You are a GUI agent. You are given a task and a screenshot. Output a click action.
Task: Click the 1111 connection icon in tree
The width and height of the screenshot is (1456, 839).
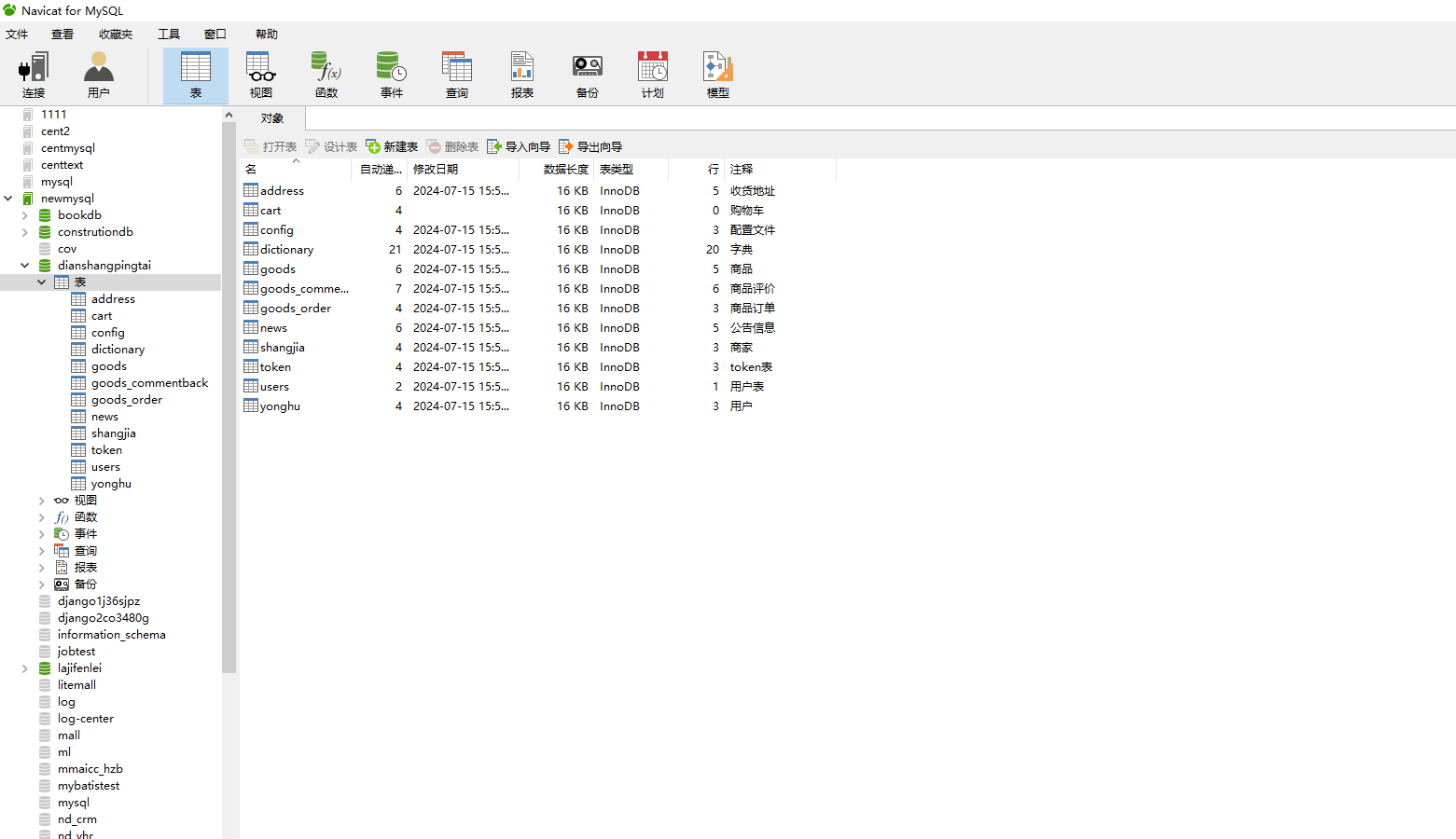pos(28,115)
